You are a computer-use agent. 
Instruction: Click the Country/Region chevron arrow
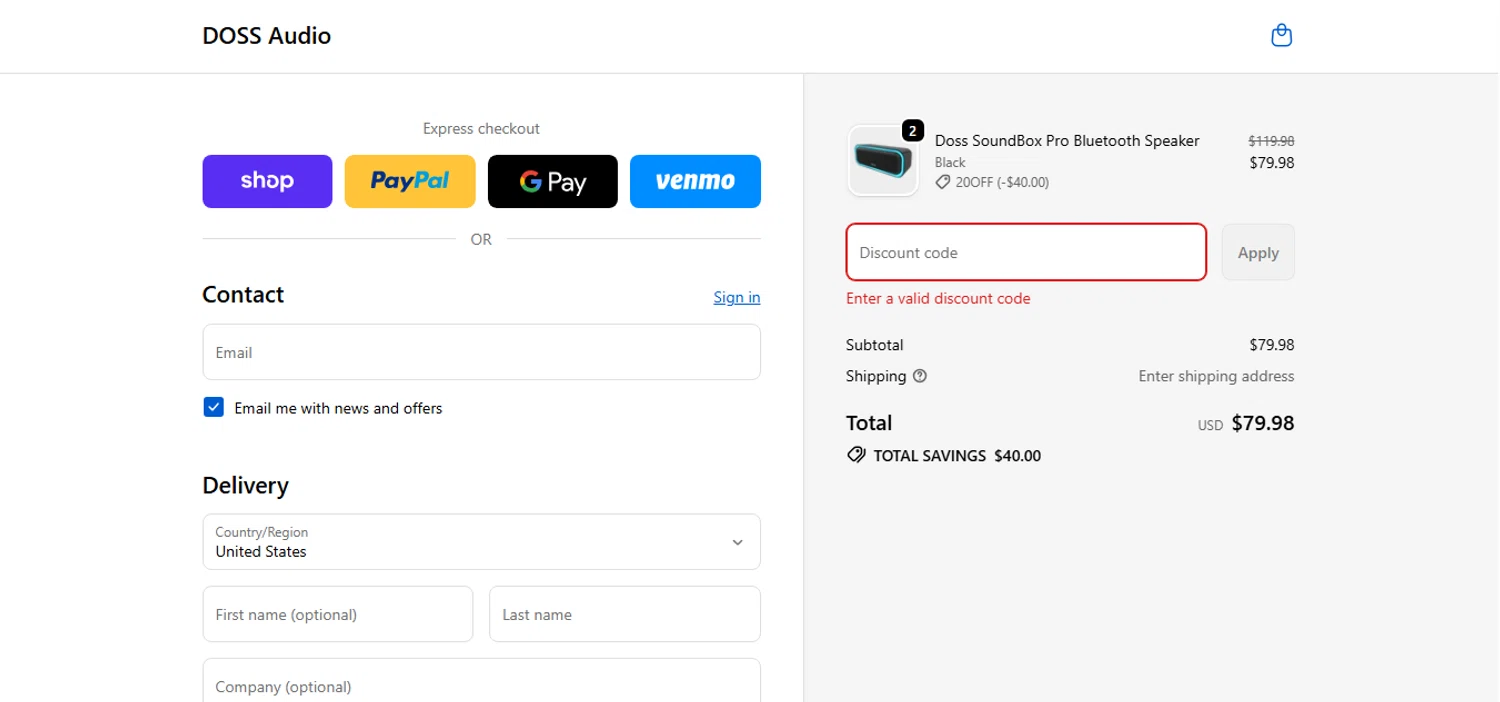[x=737, y=542]
